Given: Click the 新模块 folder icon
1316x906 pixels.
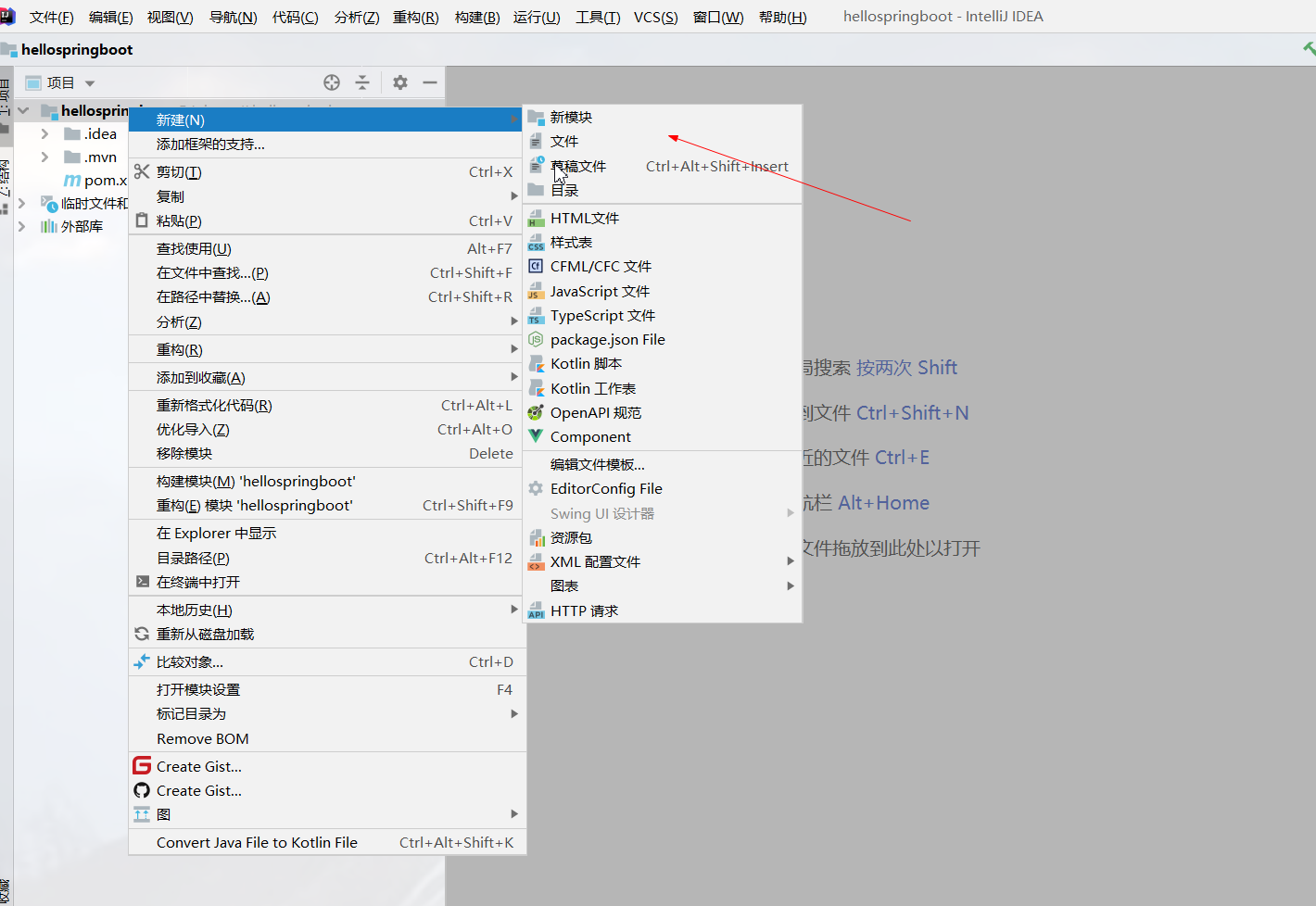Looking at the screenshot, I should click(536, 117).
